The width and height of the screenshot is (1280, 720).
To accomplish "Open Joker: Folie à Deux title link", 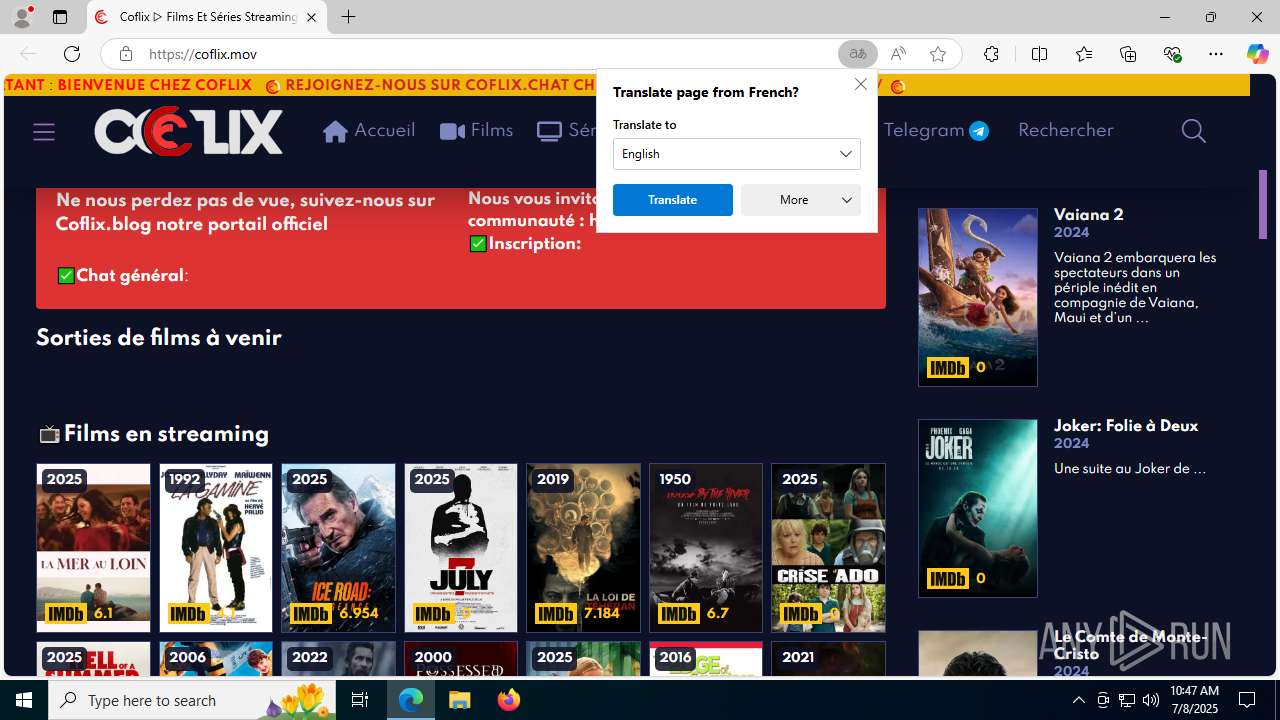I will [1125, 426].
